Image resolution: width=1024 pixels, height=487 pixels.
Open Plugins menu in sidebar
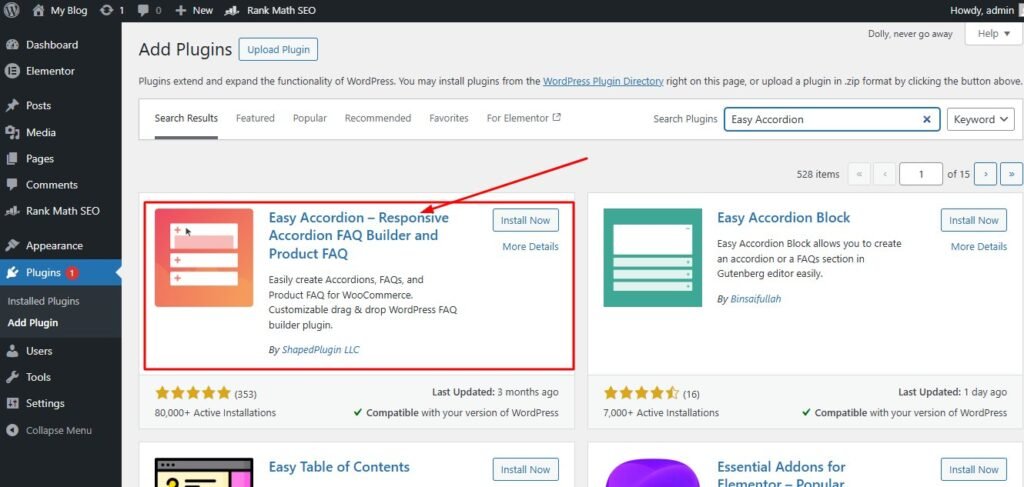click(x=43, y=272)
